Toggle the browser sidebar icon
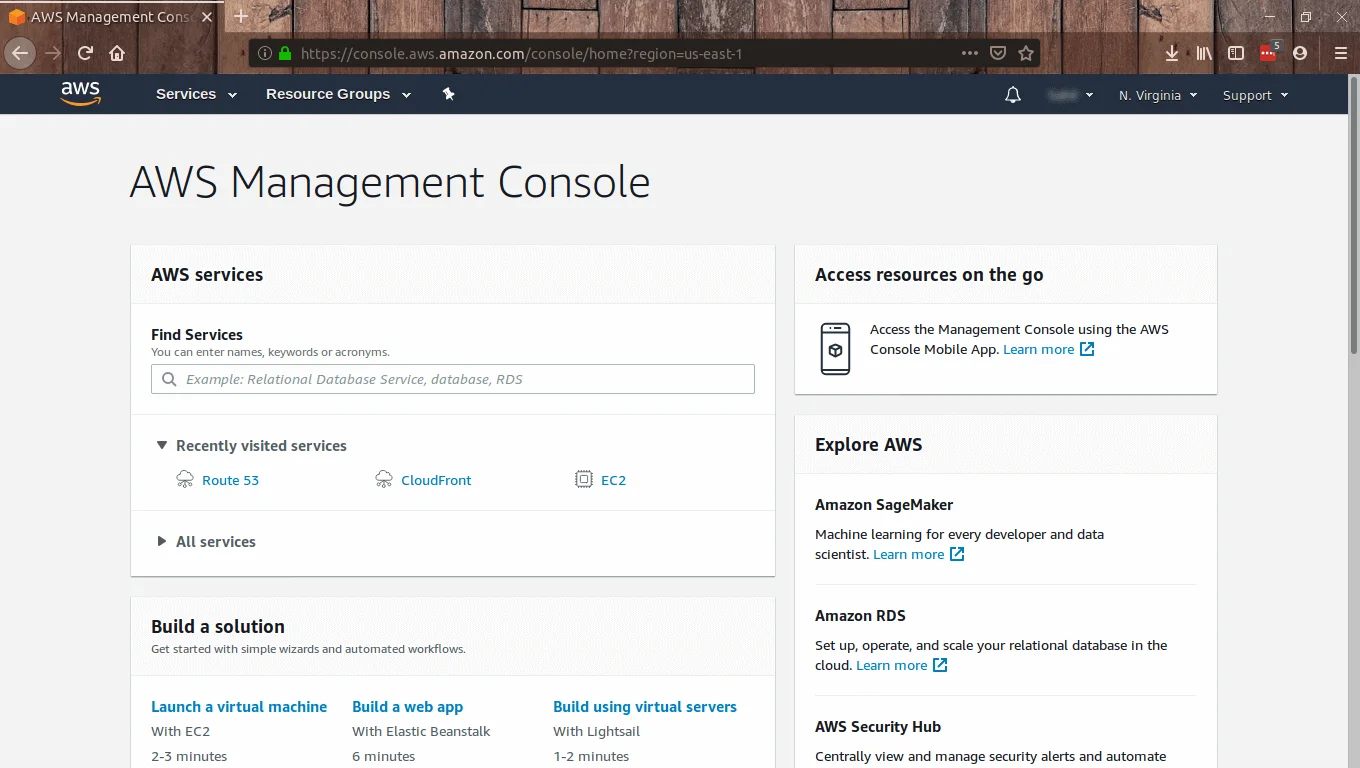Viewport: 1360px width, 768px height. tap(1236, 53)
